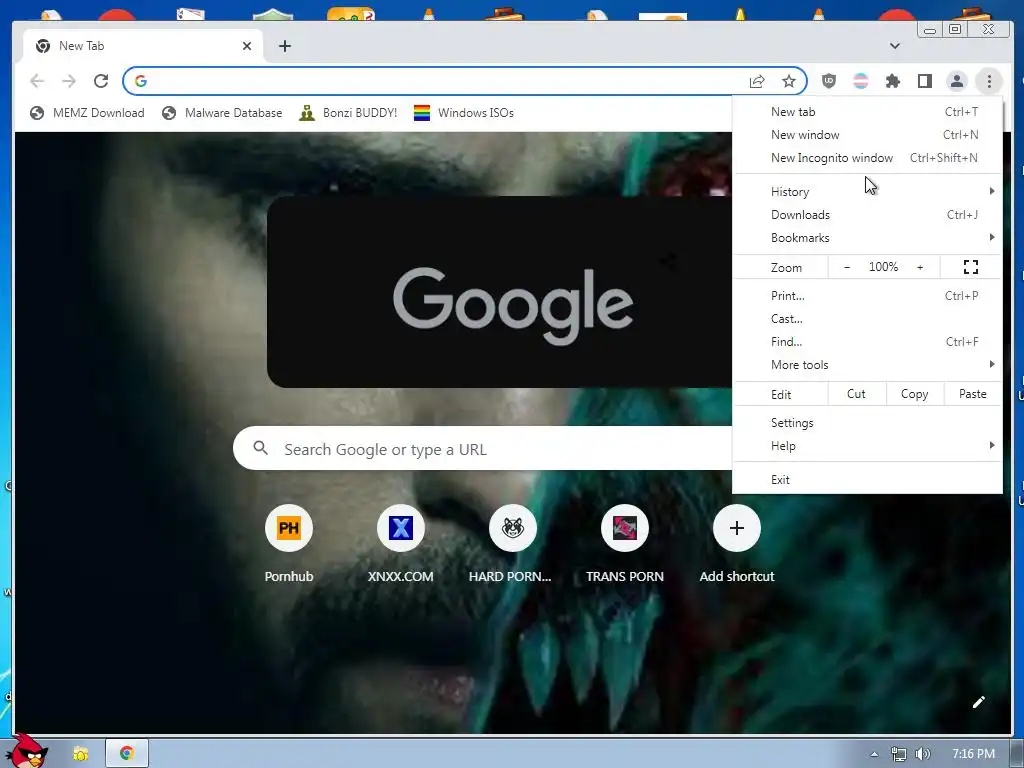Viewport: 1024px width, 768px height.
Task: Decrease zoom with the minus button
Action: (x=847, y=267)
